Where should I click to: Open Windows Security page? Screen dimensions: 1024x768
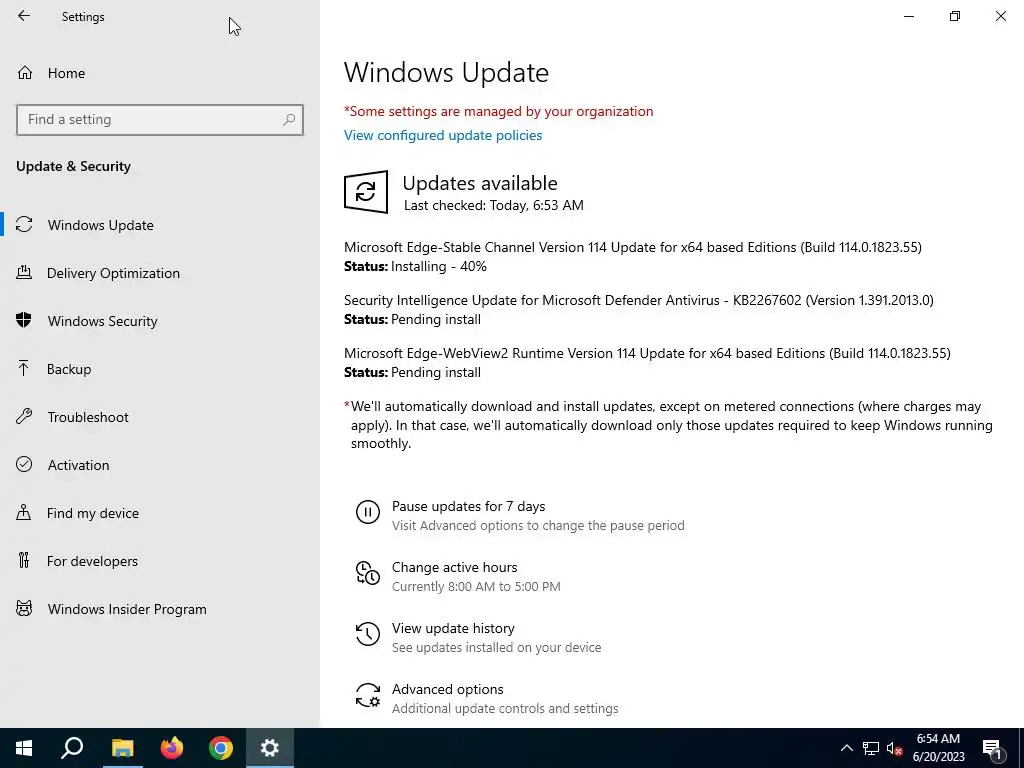pos(160,321)
